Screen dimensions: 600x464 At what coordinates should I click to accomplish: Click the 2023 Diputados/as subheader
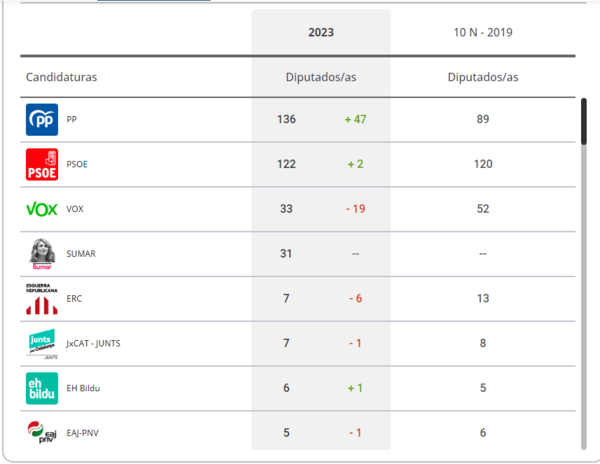point(321,77)
